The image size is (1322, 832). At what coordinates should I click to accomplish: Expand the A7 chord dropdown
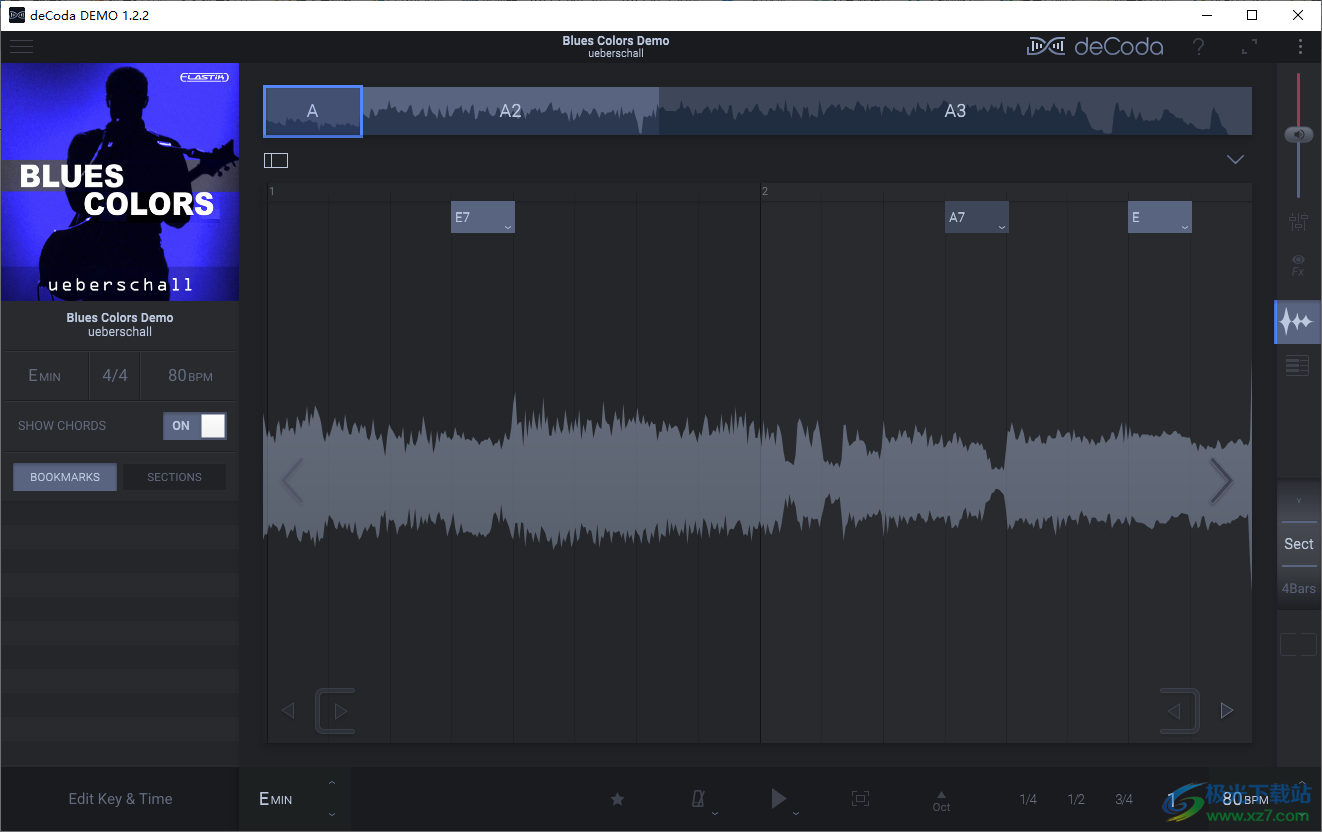click(1002, 228)
